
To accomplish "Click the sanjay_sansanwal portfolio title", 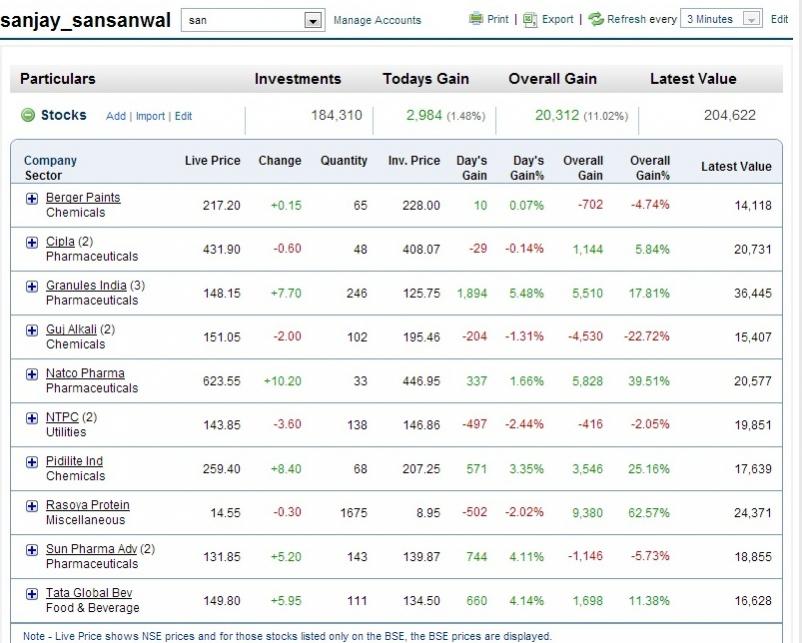I will click(x=85, y=20).
